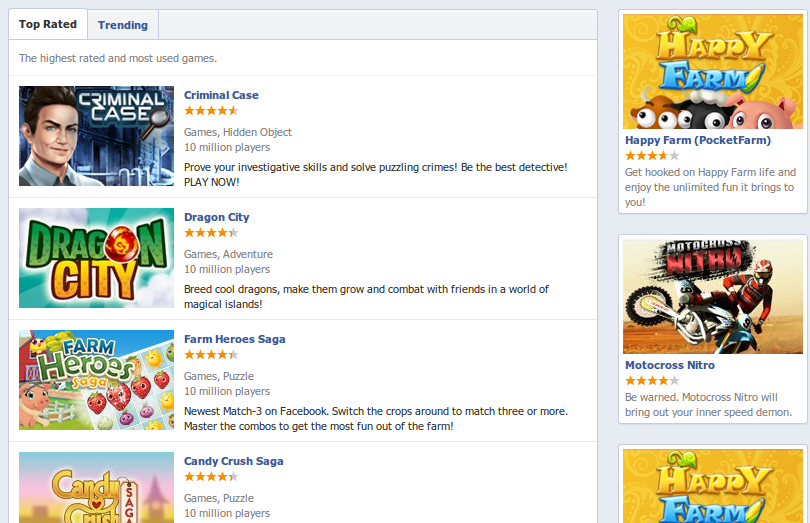Click the Dragon City star rating
Viewport: 810px width, 523px height.
pos(211,233)
